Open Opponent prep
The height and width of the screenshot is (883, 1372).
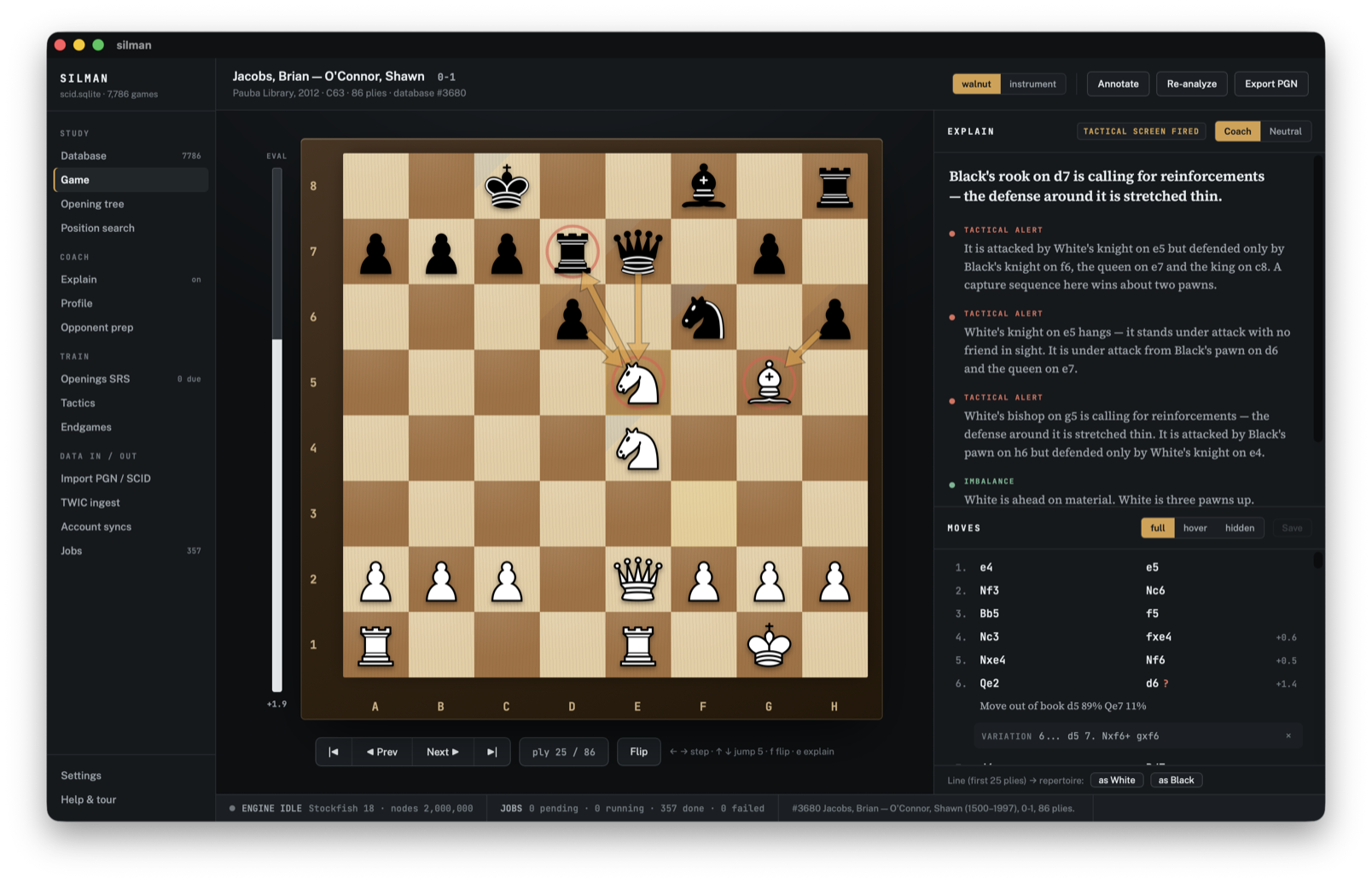click(131, 327)
